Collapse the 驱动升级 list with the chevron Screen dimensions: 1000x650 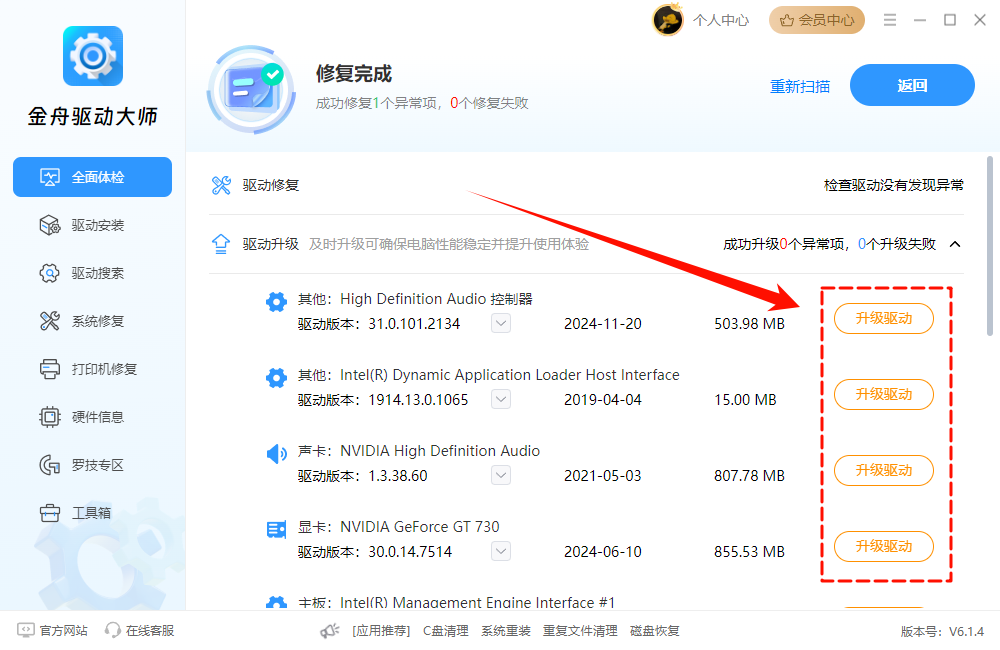[x=955, y=243]
